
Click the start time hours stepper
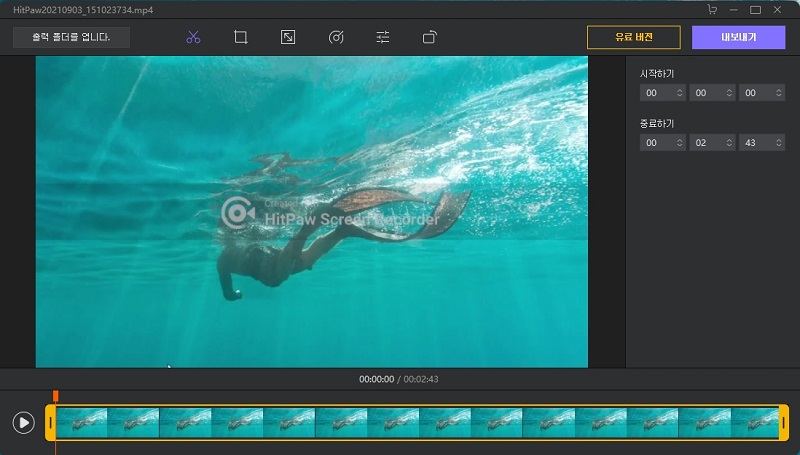(680, 93)
